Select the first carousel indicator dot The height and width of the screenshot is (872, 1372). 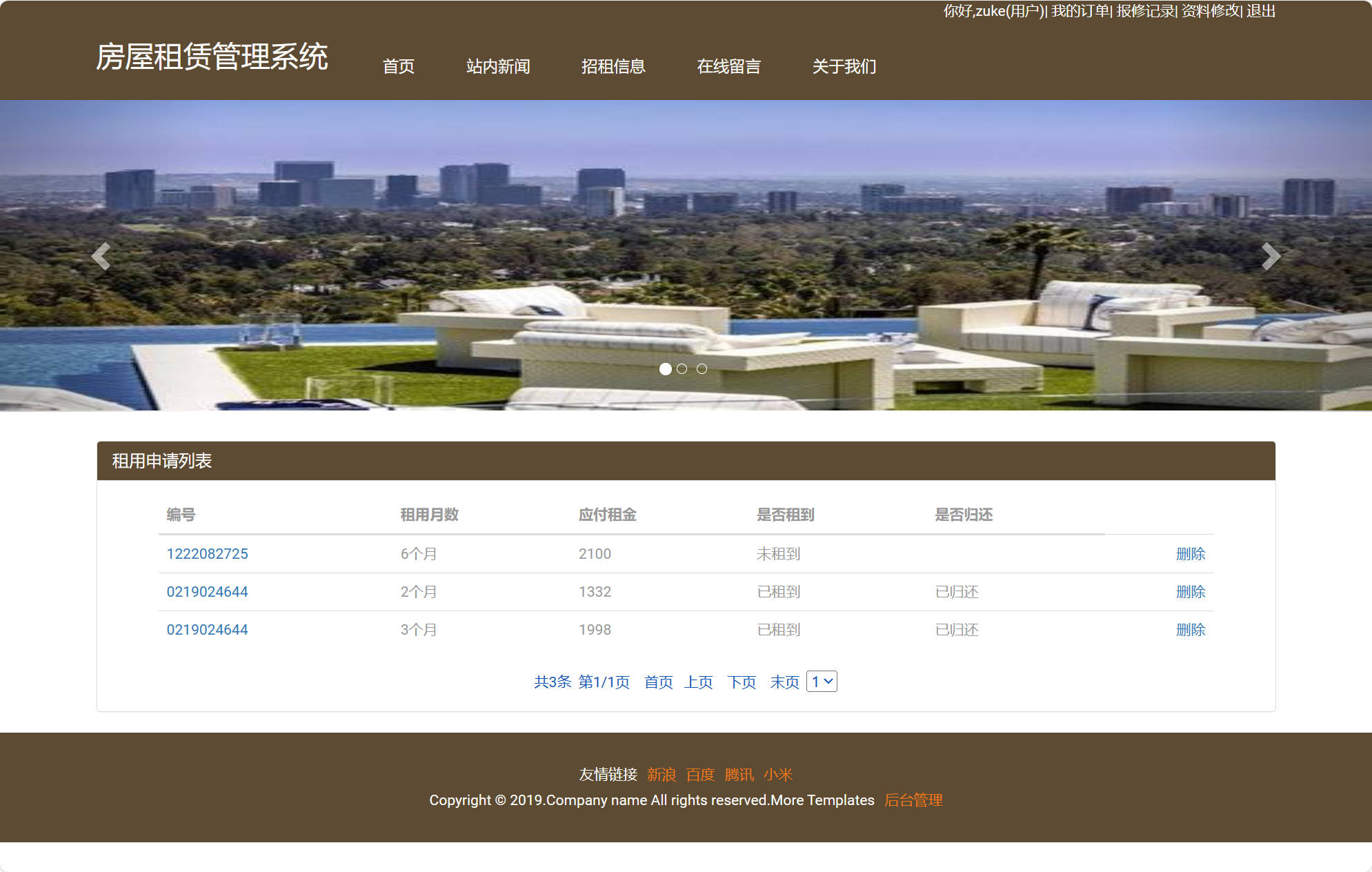(666, 369)
